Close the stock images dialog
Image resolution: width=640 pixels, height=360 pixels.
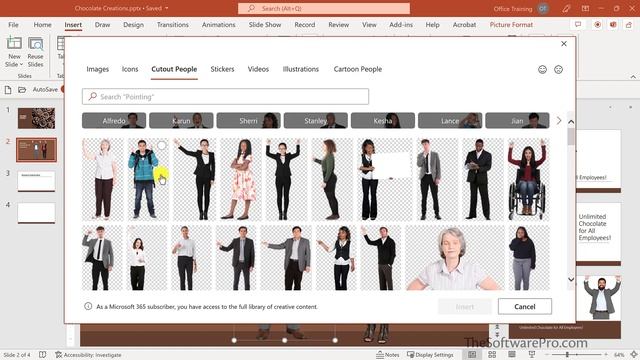(x=564, y=44)
